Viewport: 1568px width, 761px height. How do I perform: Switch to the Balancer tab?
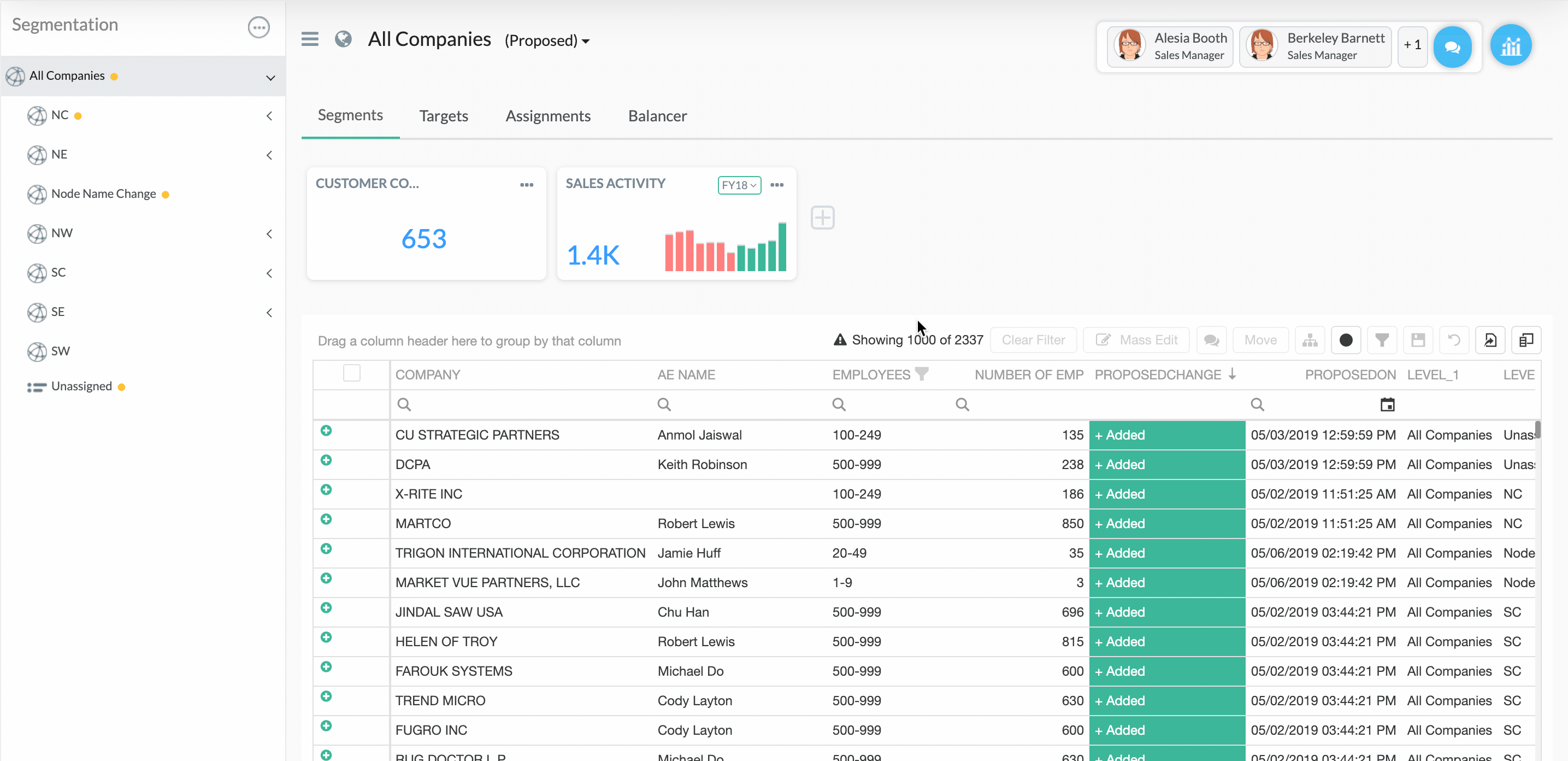657,116
